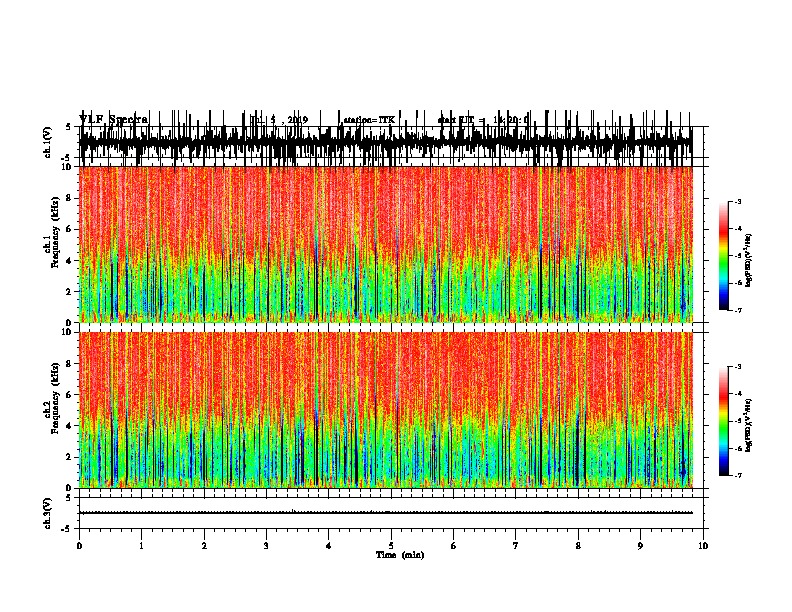
Task: Click the date text ending in 2019
Action: point(279,120)
